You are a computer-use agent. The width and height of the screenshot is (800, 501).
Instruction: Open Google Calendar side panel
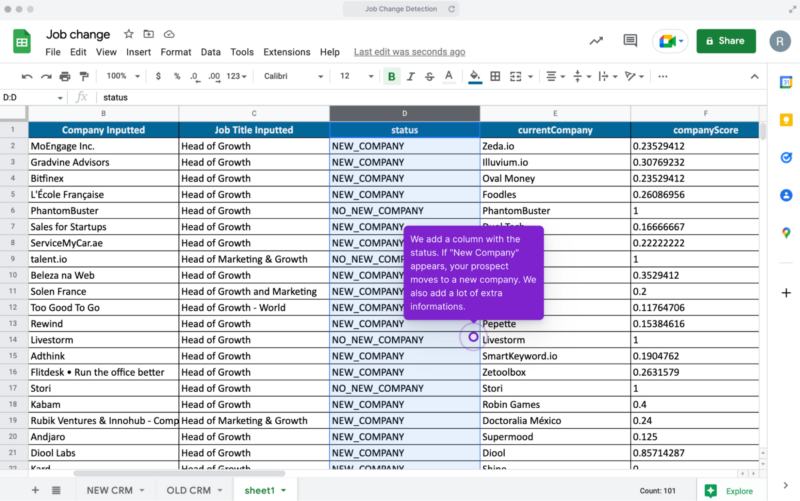point(786,83)
